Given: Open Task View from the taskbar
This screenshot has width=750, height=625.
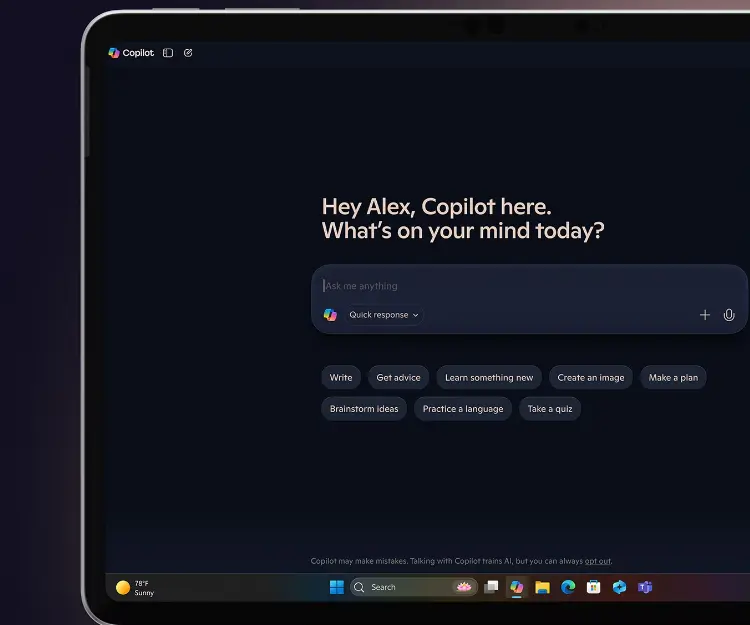Looking at the screenshot, I should coord(491,587).
